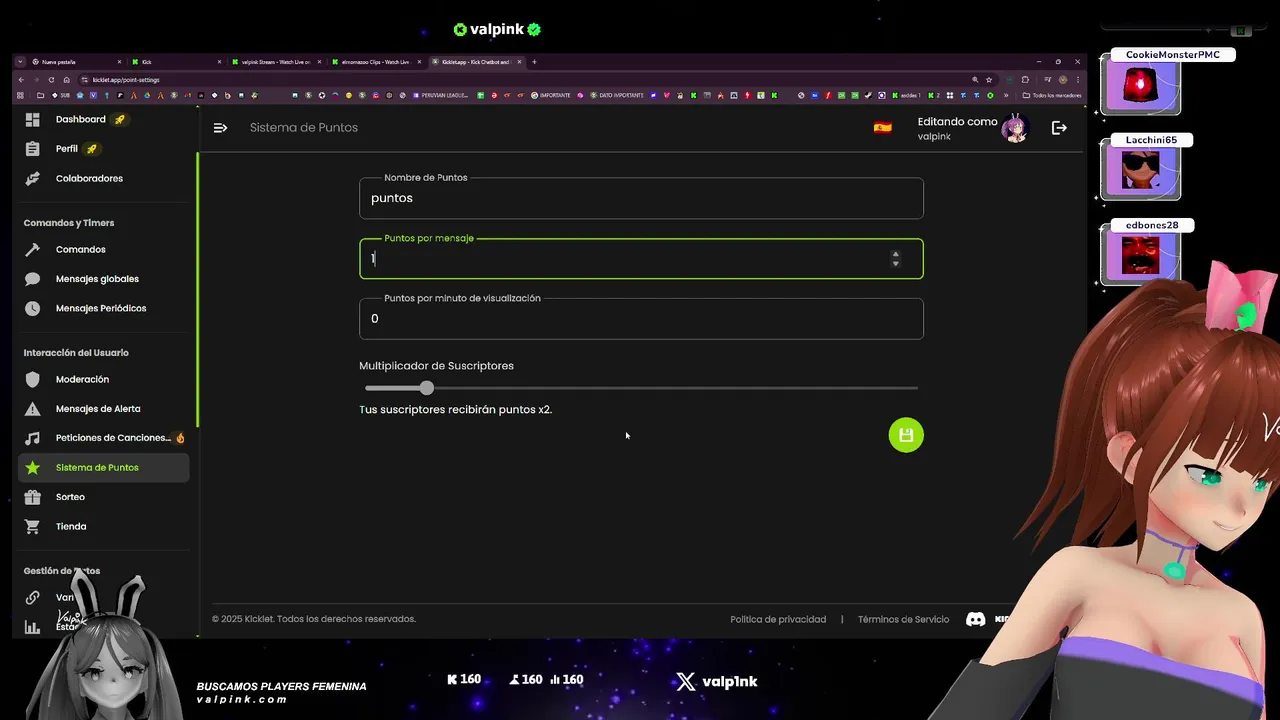Click the zoom magnifier icon in the address bar
This screenshot has height=720, width=1280.
(x=975, y=80)
